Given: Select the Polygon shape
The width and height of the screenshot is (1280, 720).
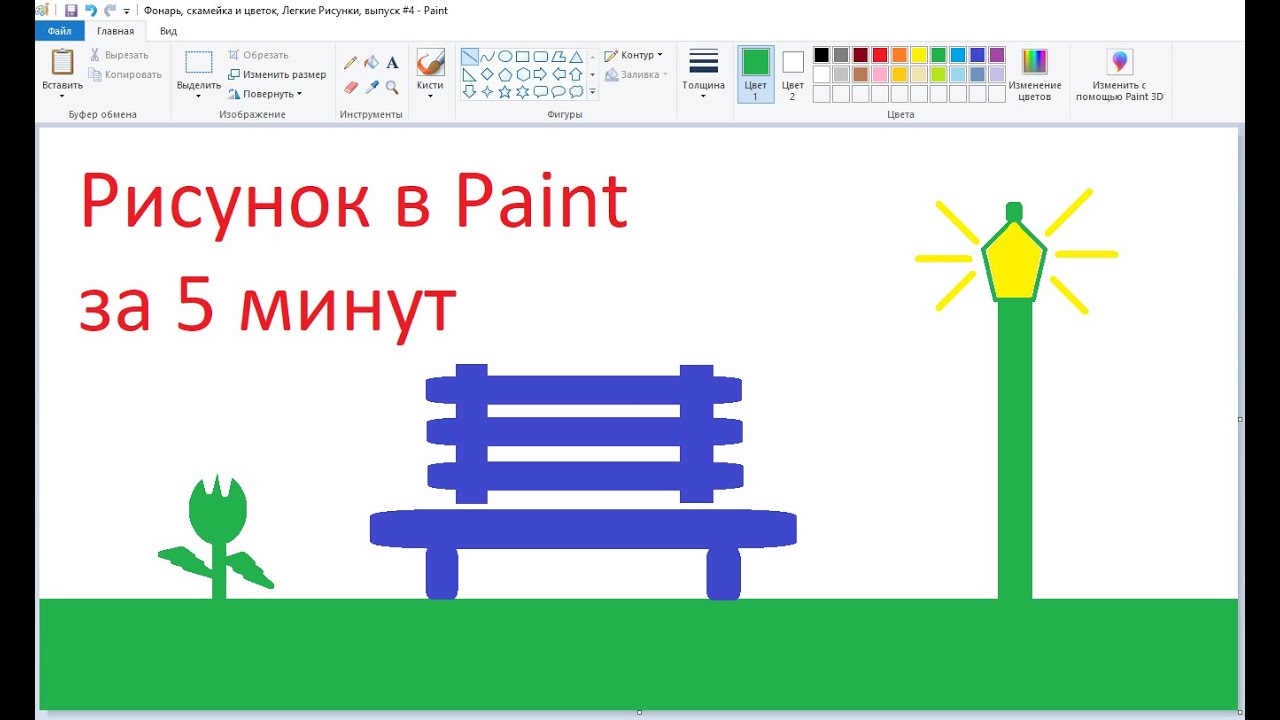Looking at the screenshot, I should tap(558, 56).
